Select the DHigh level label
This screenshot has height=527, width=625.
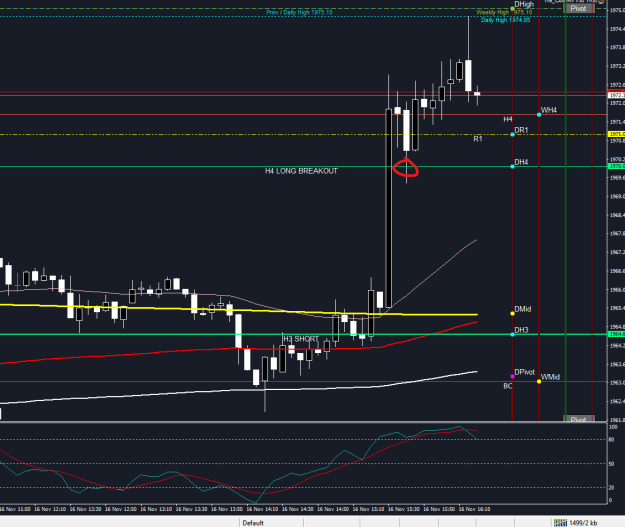tap(524, 4)
